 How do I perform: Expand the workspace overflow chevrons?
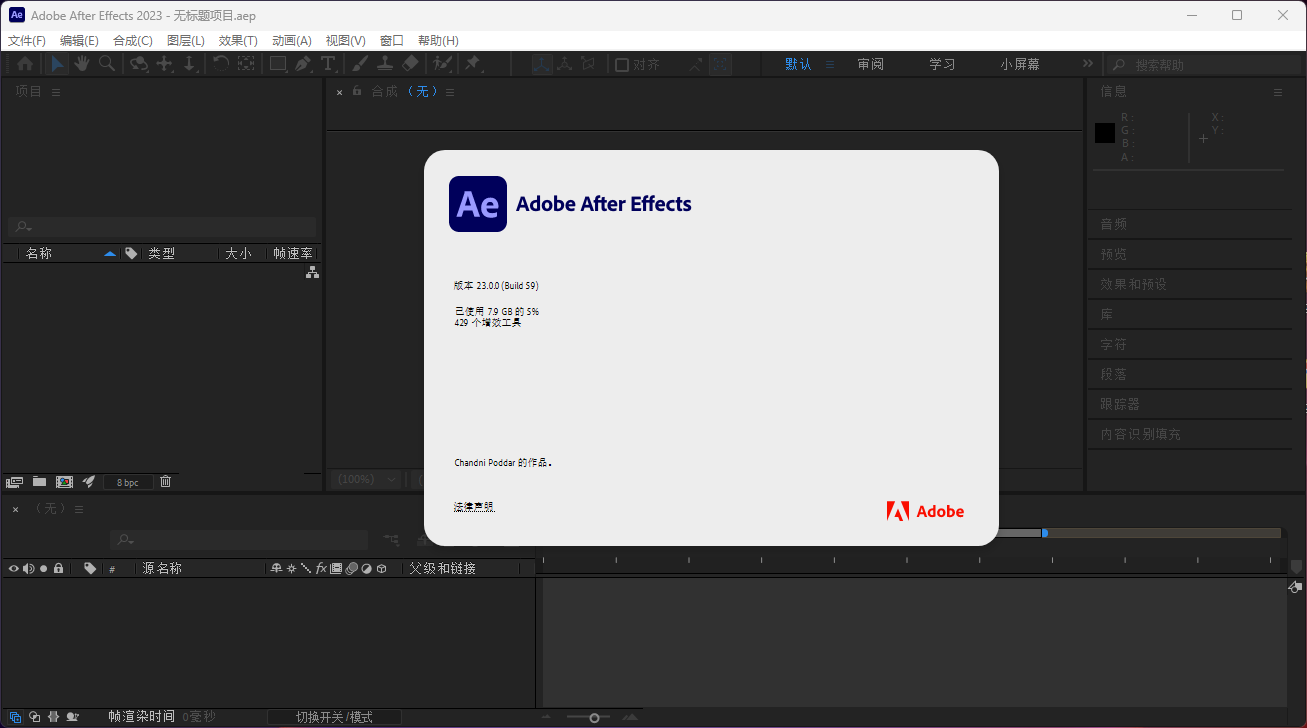click(1088, 64)
